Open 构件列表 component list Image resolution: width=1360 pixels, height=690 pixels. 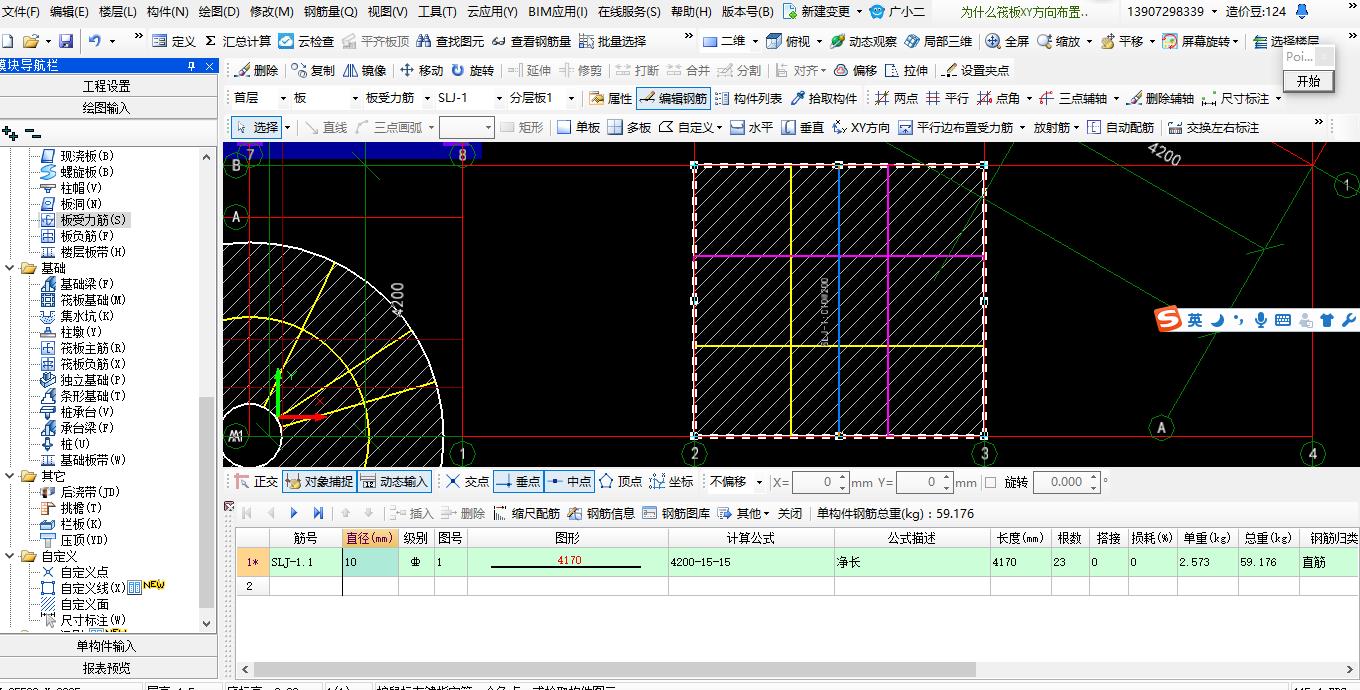click(748, 98)
